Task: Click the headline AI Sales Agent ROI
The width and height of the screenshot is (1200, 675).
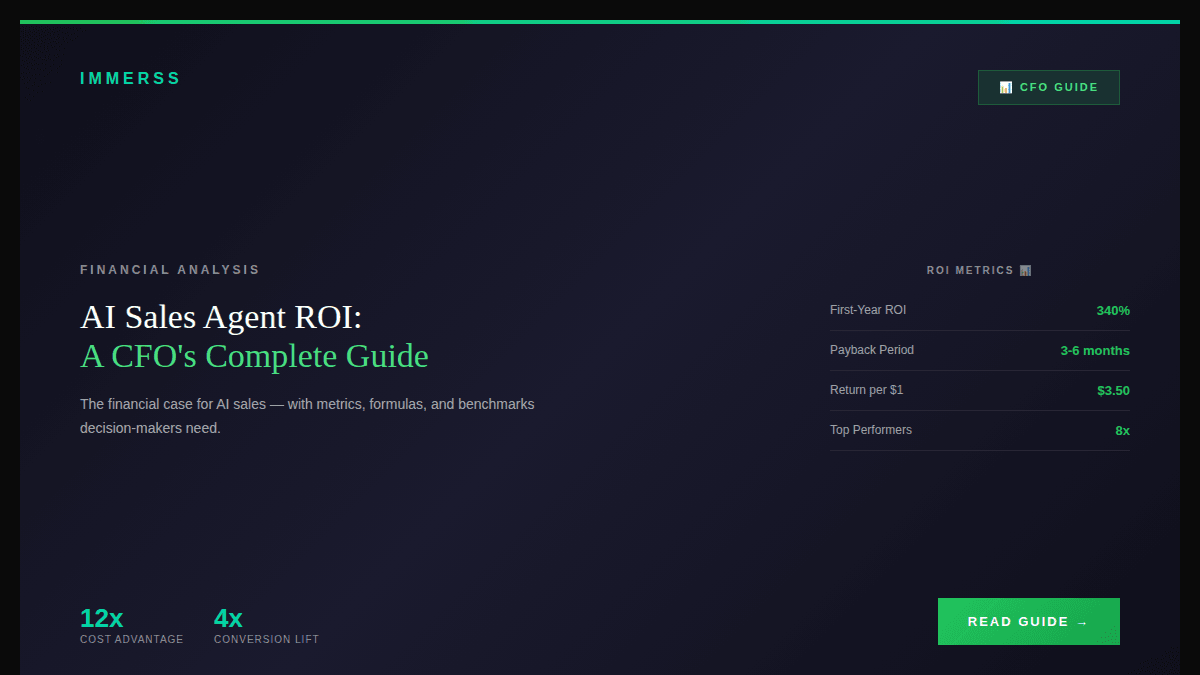Action: coord(221,317)
